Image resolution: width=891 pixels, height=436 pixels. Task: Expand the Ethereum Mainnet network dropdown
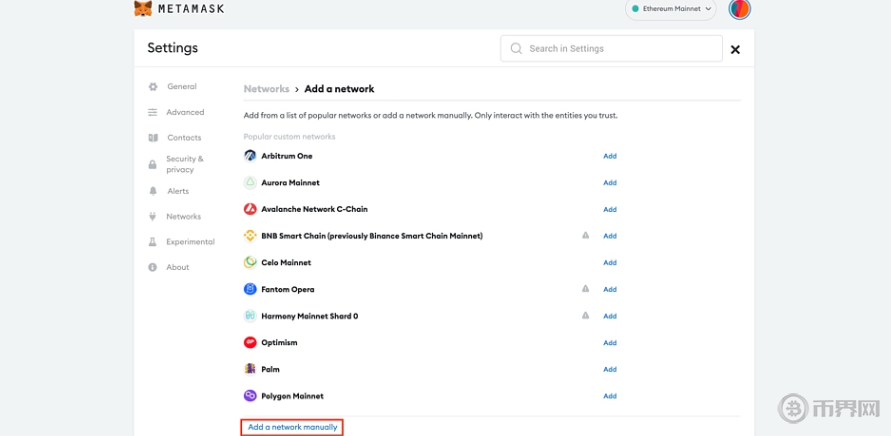[672, 9]
